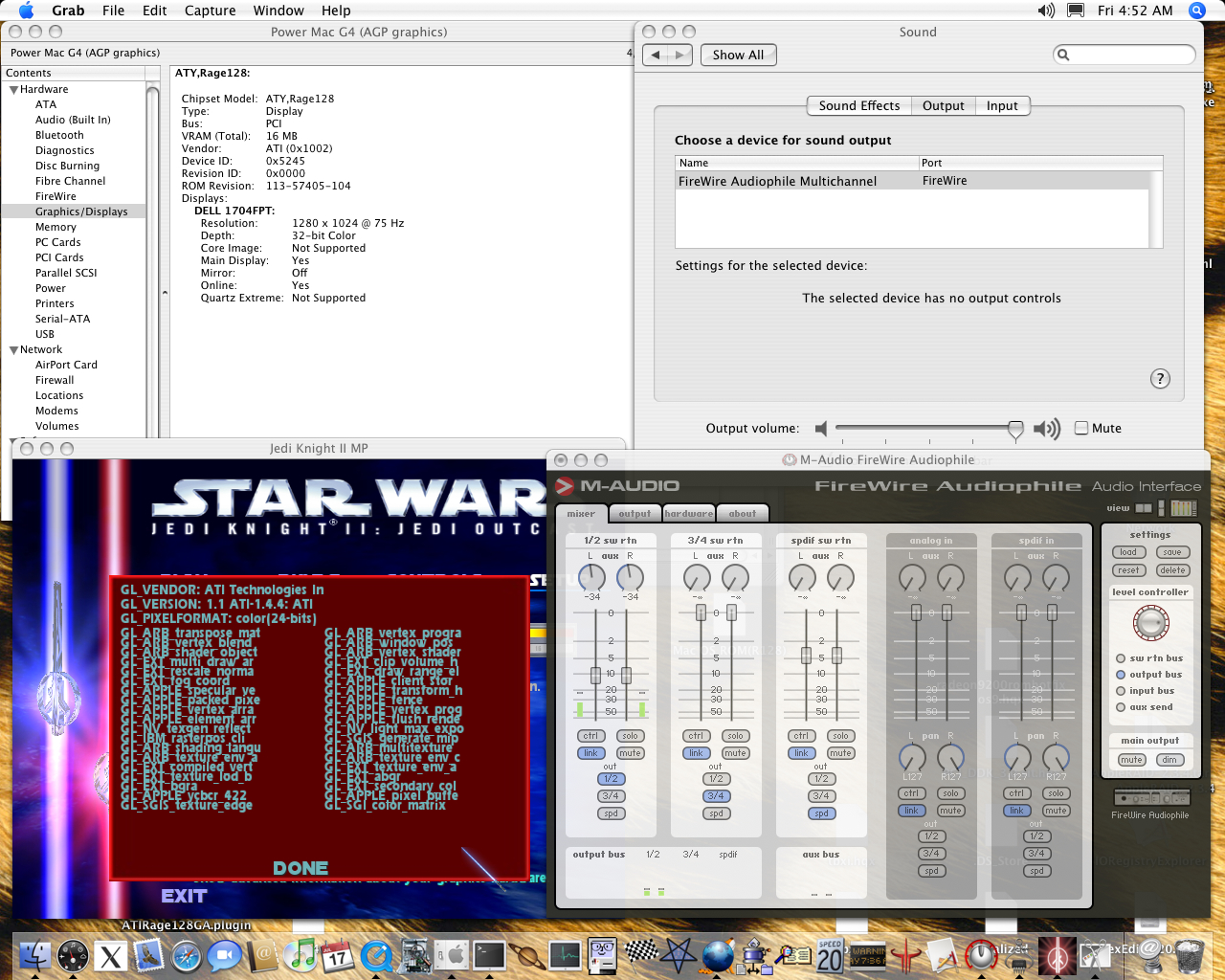1225x980 pixels.
Task: Open the Apple menu
Action: pos(26,11)
